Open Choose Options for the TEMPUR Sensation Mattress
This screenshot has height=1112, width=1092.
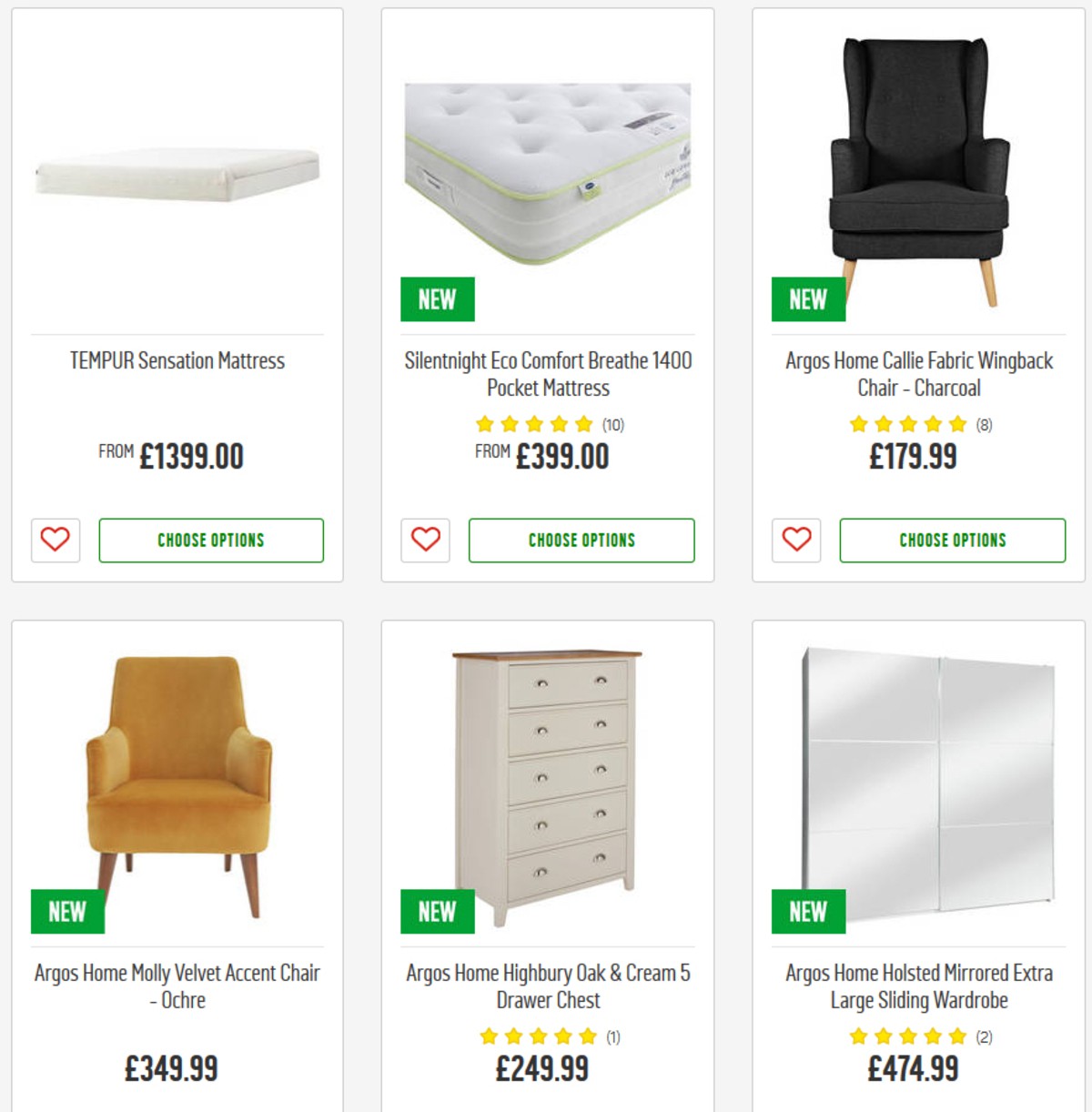click(x=210, y=541)
